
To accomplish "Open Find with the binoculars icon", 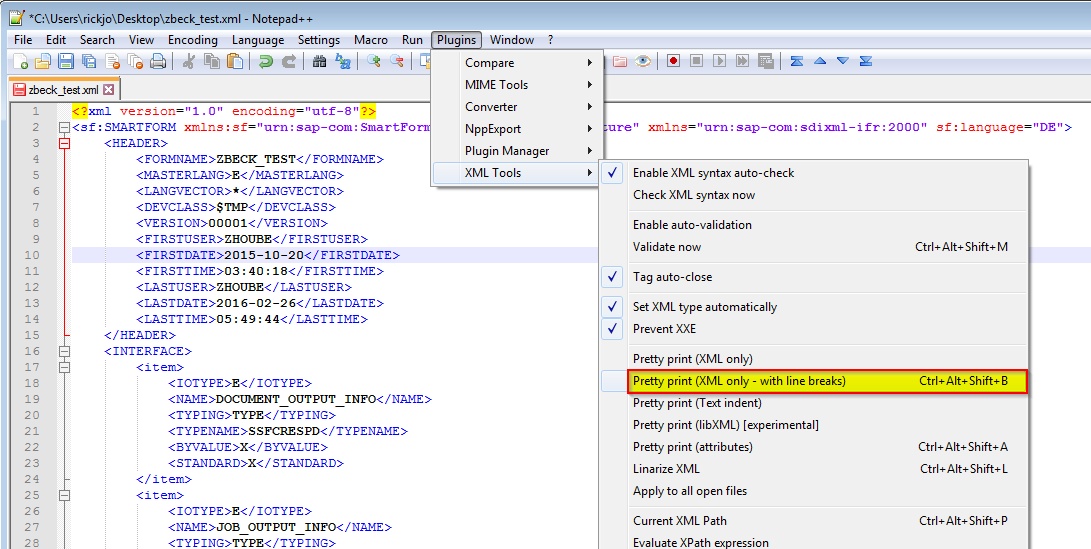I will coord(319,61).
